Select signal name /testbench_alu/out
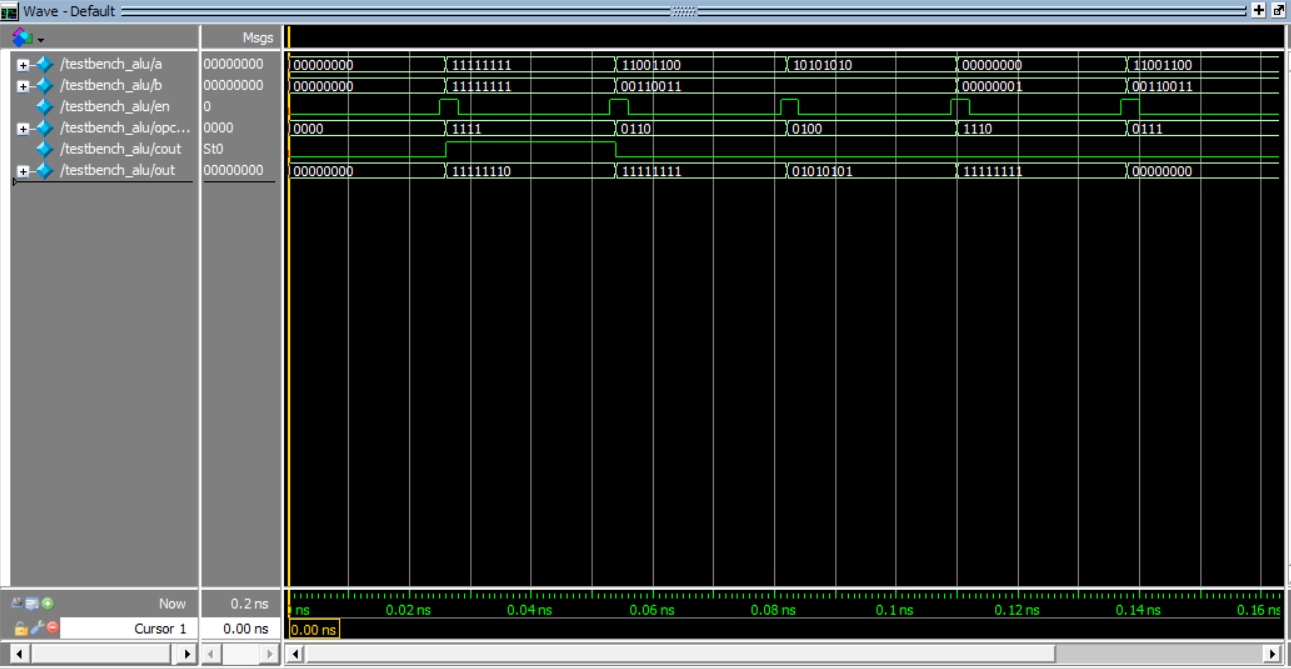The width and height of the screenshot is (1291, 669). click(x=117, y=170)
